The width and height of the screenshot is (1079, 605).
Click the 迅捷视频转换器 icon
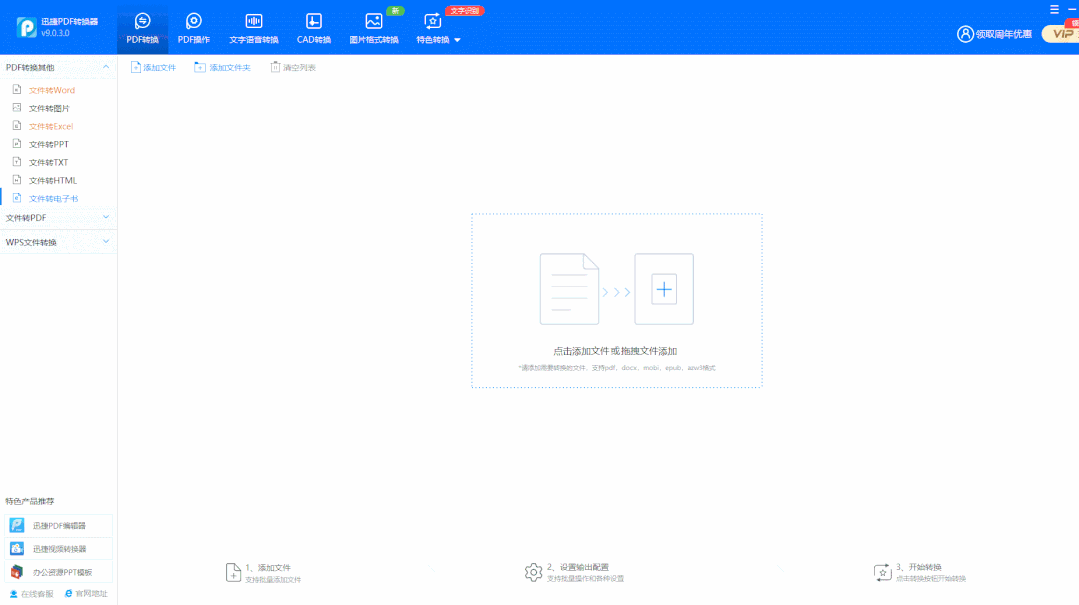pos(17,549)
